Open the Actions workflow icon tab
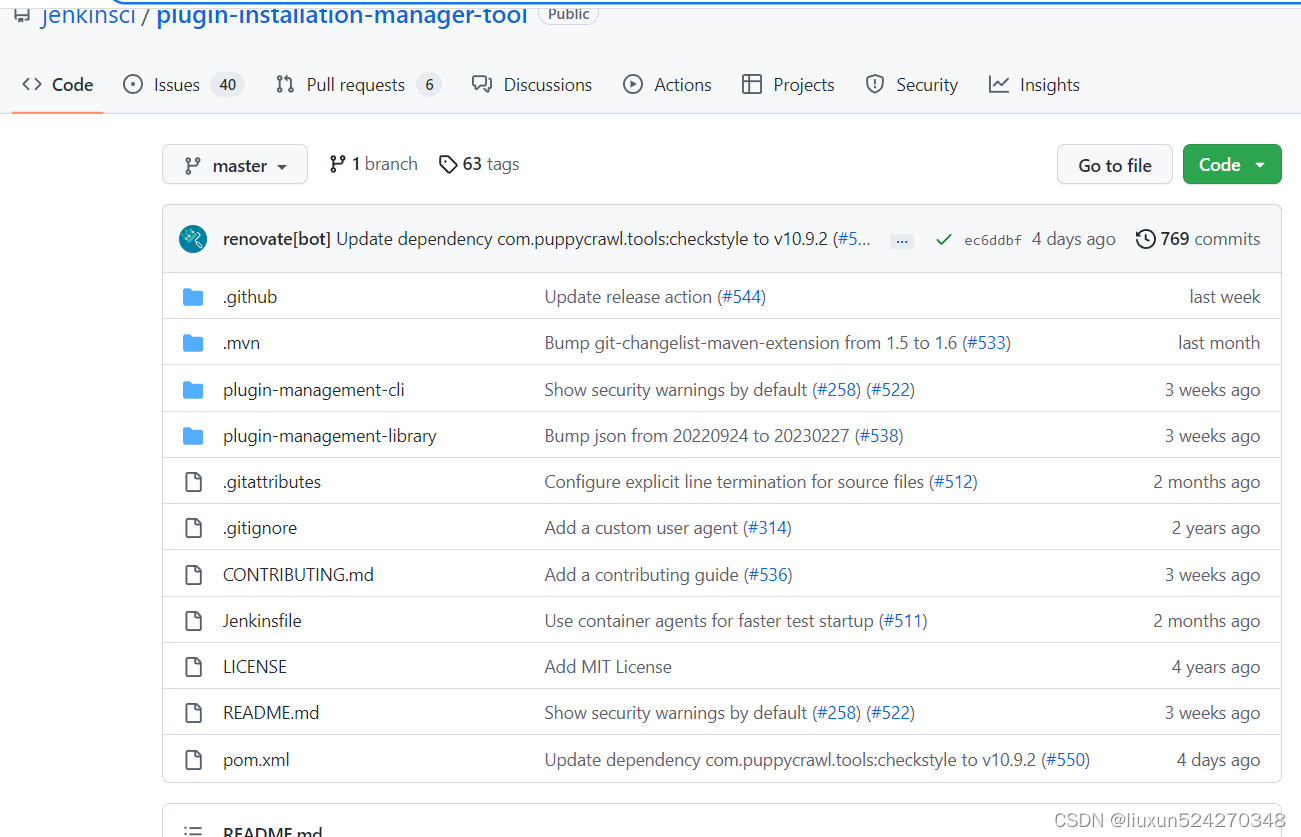Image resolution: width=1301 pixels, height=837 pixels. [632, 84]
